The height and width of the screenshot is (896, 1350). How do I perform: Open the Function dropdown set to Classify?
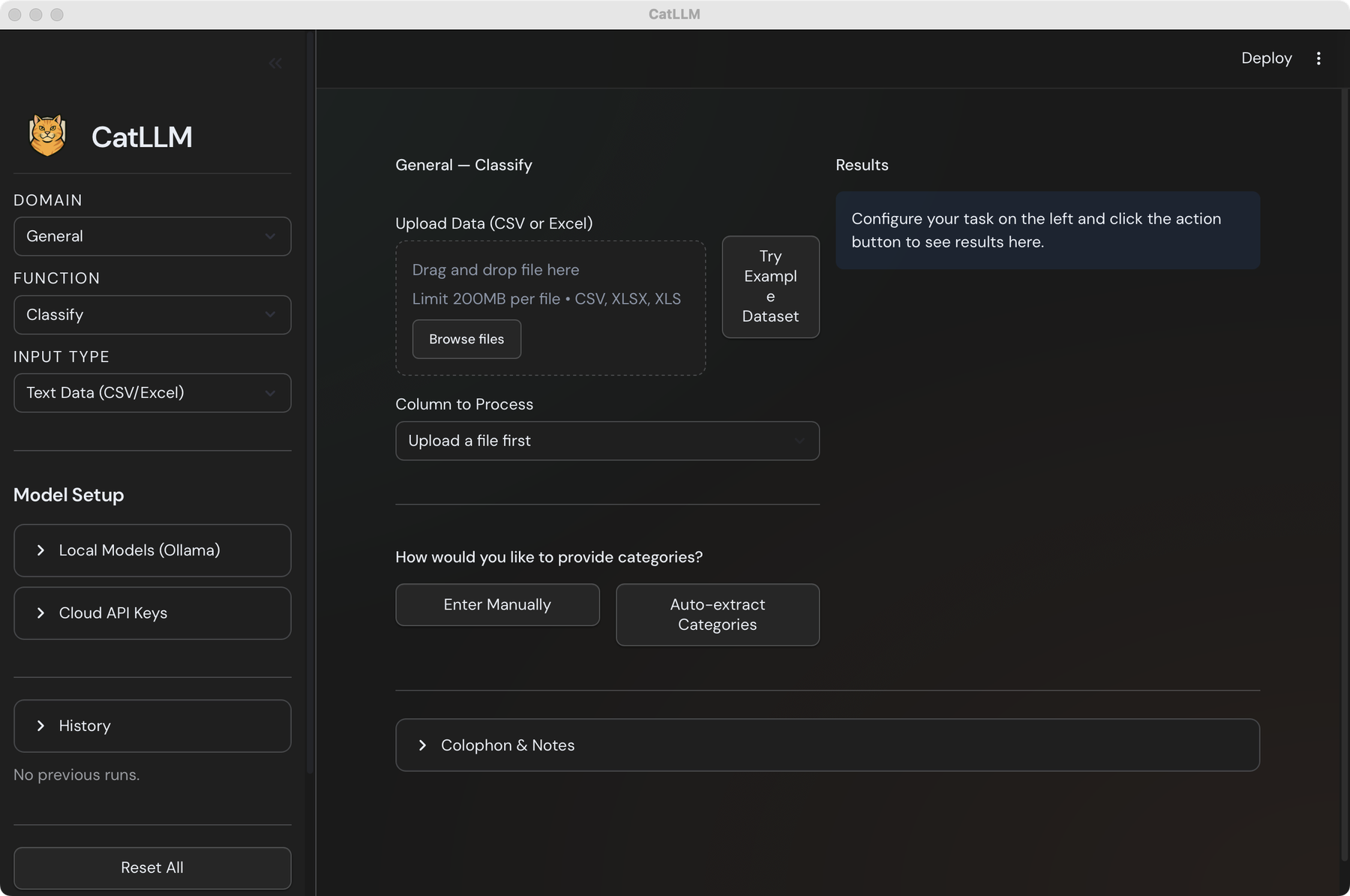tap(152, 315)
